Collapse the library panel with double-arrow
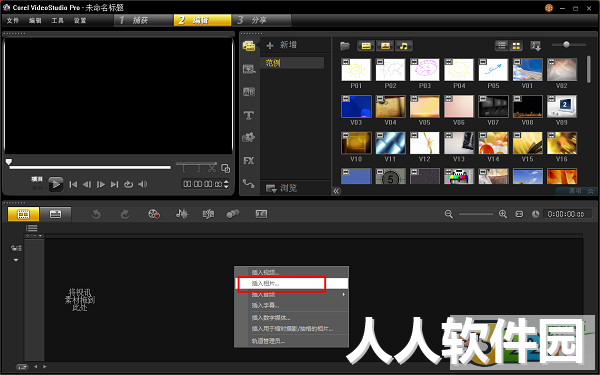The width and height of the screenshot is (600, 375). pyautogui.click(x=336, y=191)
